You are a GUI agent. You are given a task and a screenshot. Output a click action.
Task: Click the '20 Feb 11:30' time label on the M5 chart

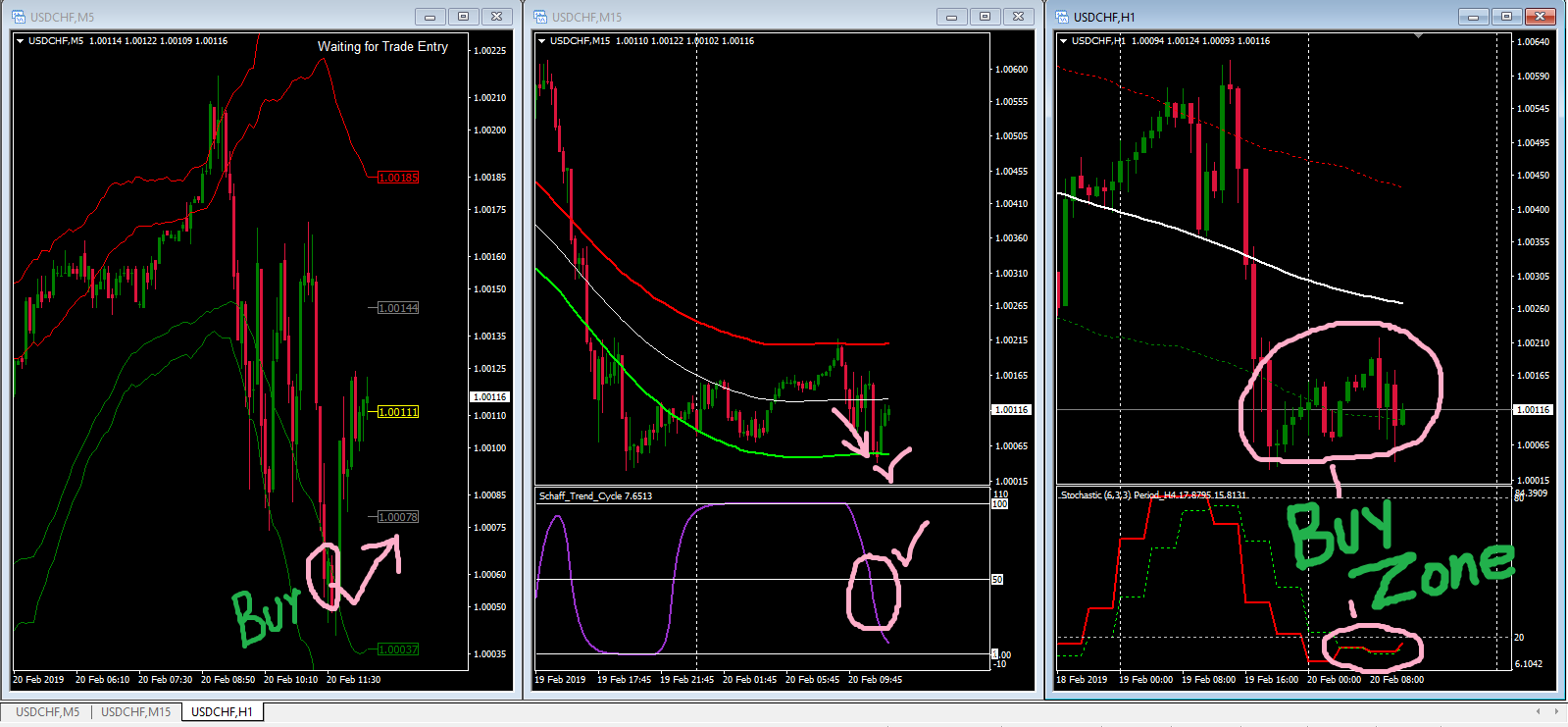coord(353,679)
